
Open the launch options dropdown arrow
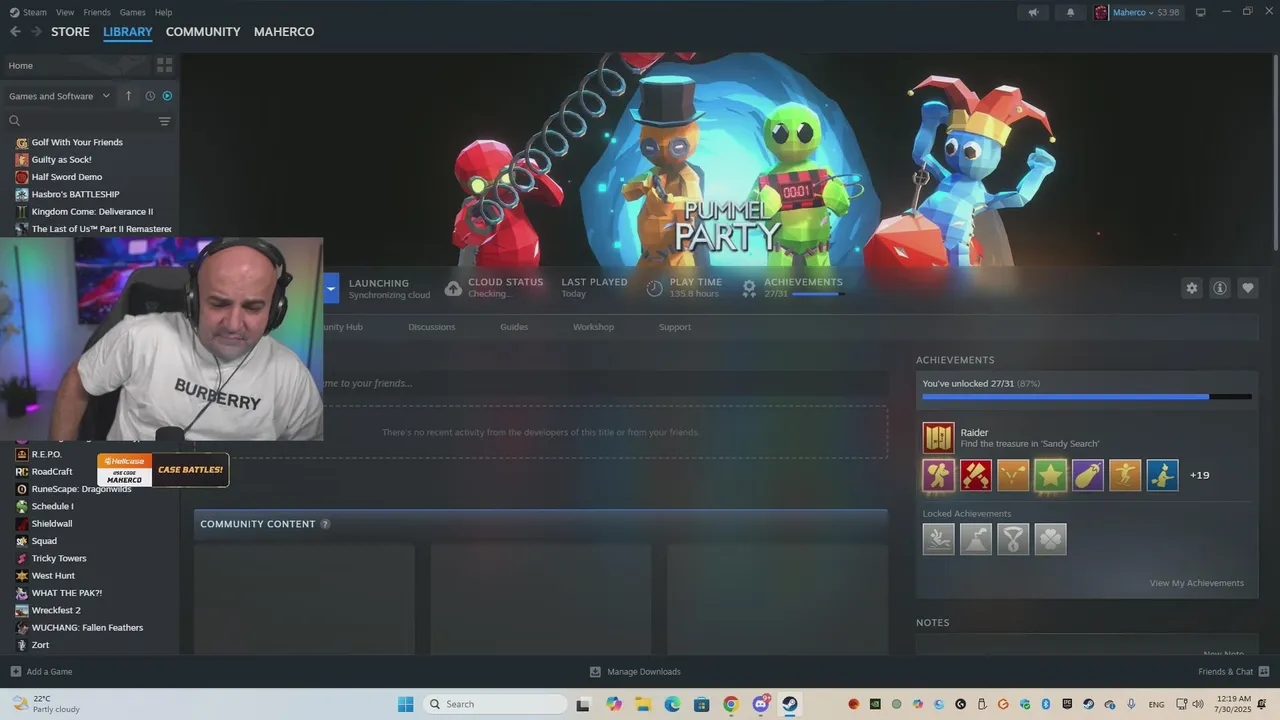(x=331, y=289)
